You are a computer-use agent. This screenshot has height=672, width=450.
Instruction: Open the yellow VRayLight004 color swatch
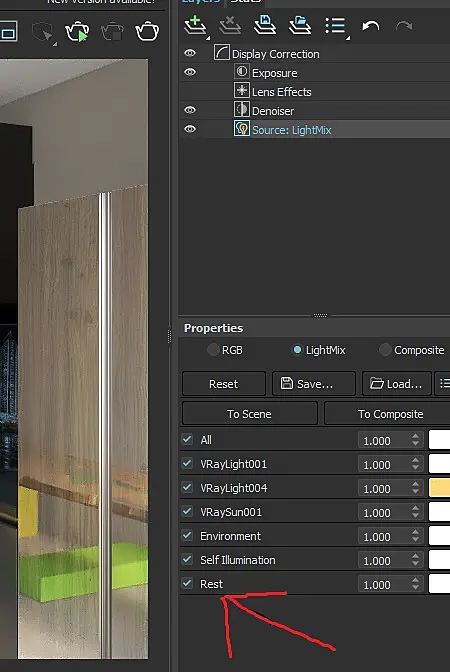[x=439, y=488]
